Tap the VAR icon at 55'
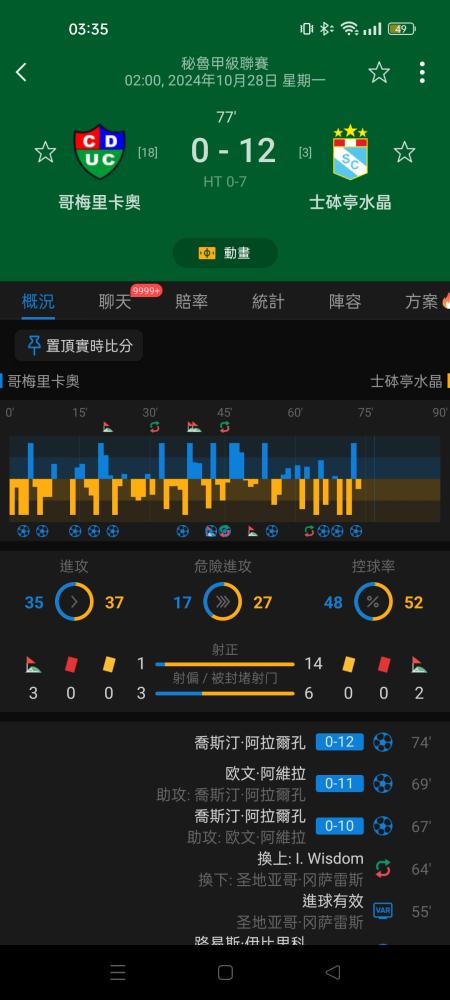This screenshot has width=450, height=1000. [x=382, y=911]
